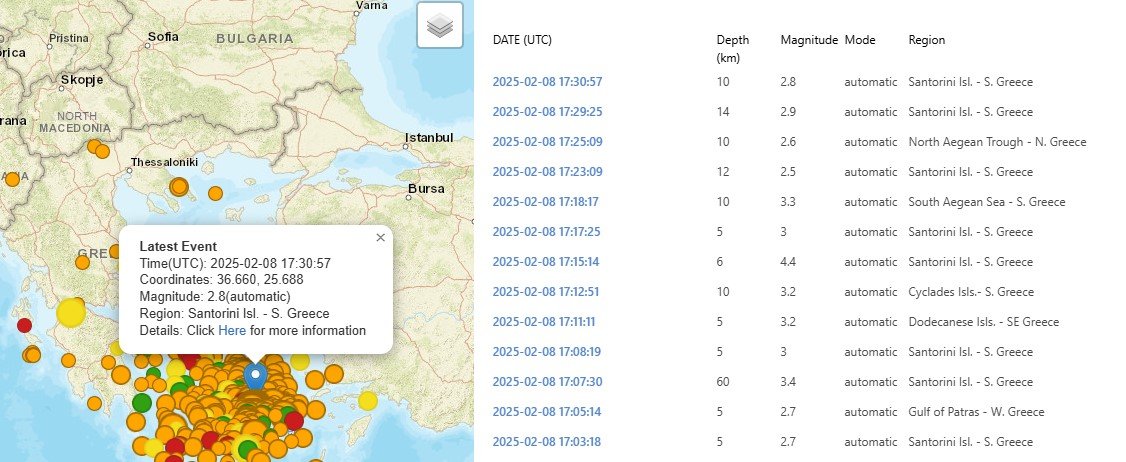The width and height of the screenshot is (1126, 462).
Task: Click the 'Here' link for more information
Action: click(232, 331)
